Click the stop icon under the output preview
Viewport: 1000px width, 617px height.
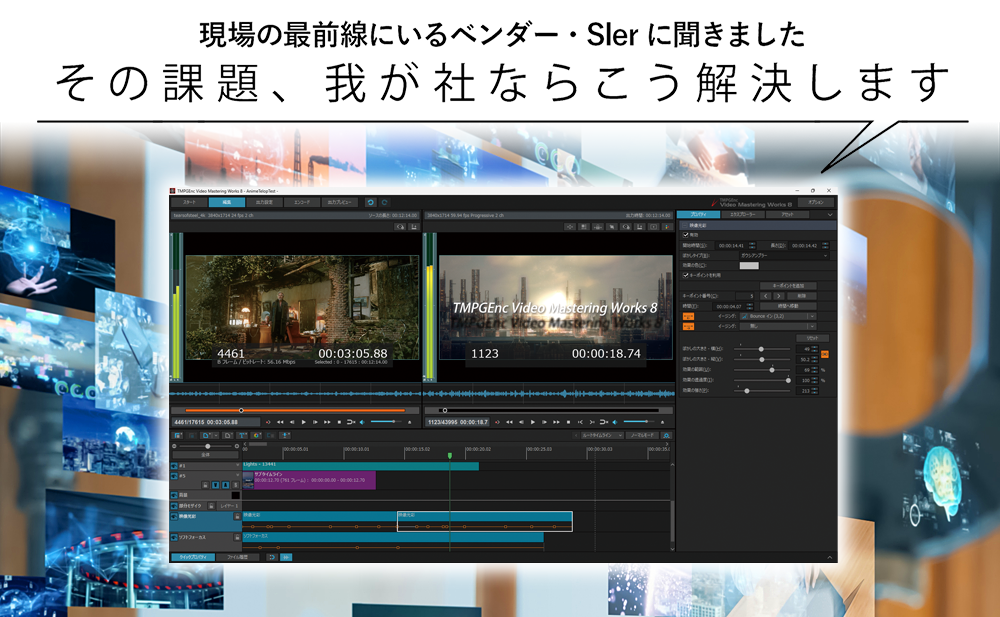pos(568,421)
